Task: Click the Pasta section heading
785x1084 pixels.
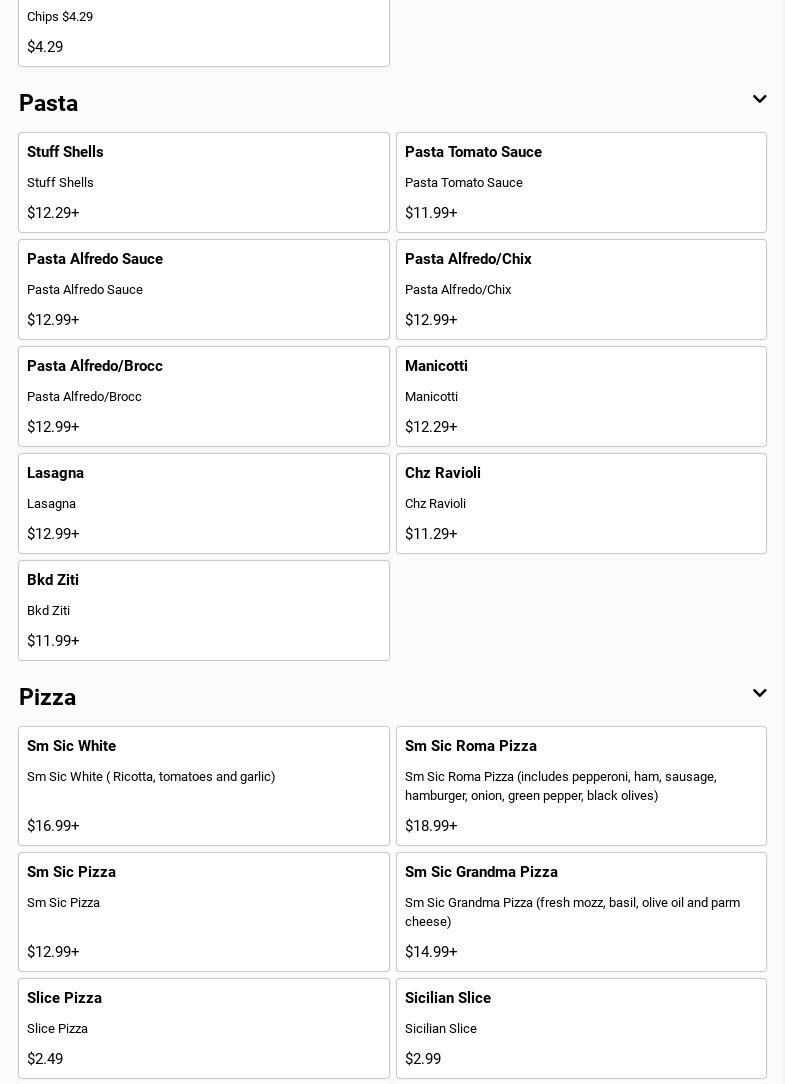Action: 49,103
